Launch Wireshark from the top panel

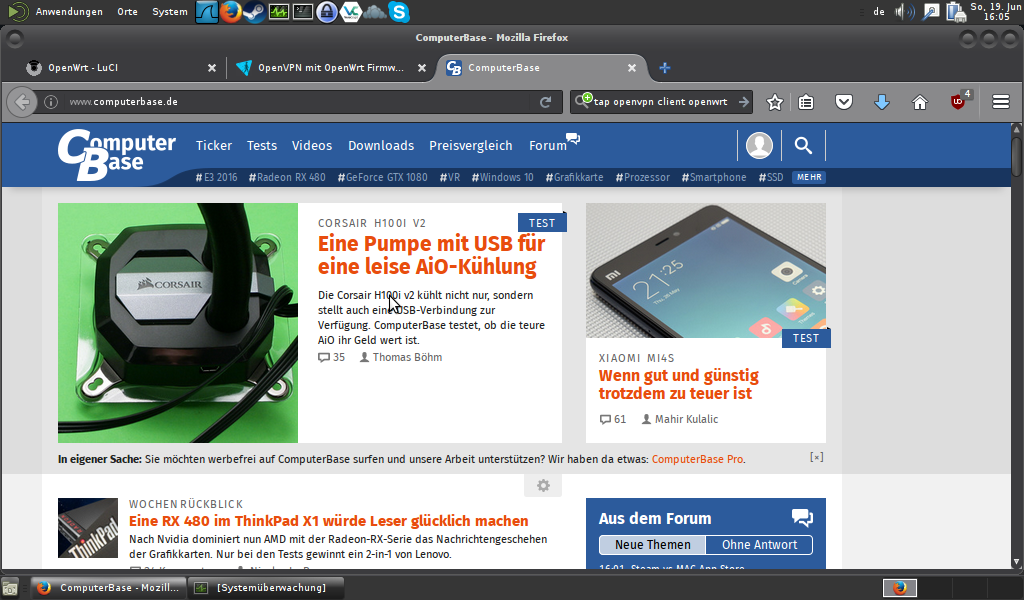(x=206, y=12)
